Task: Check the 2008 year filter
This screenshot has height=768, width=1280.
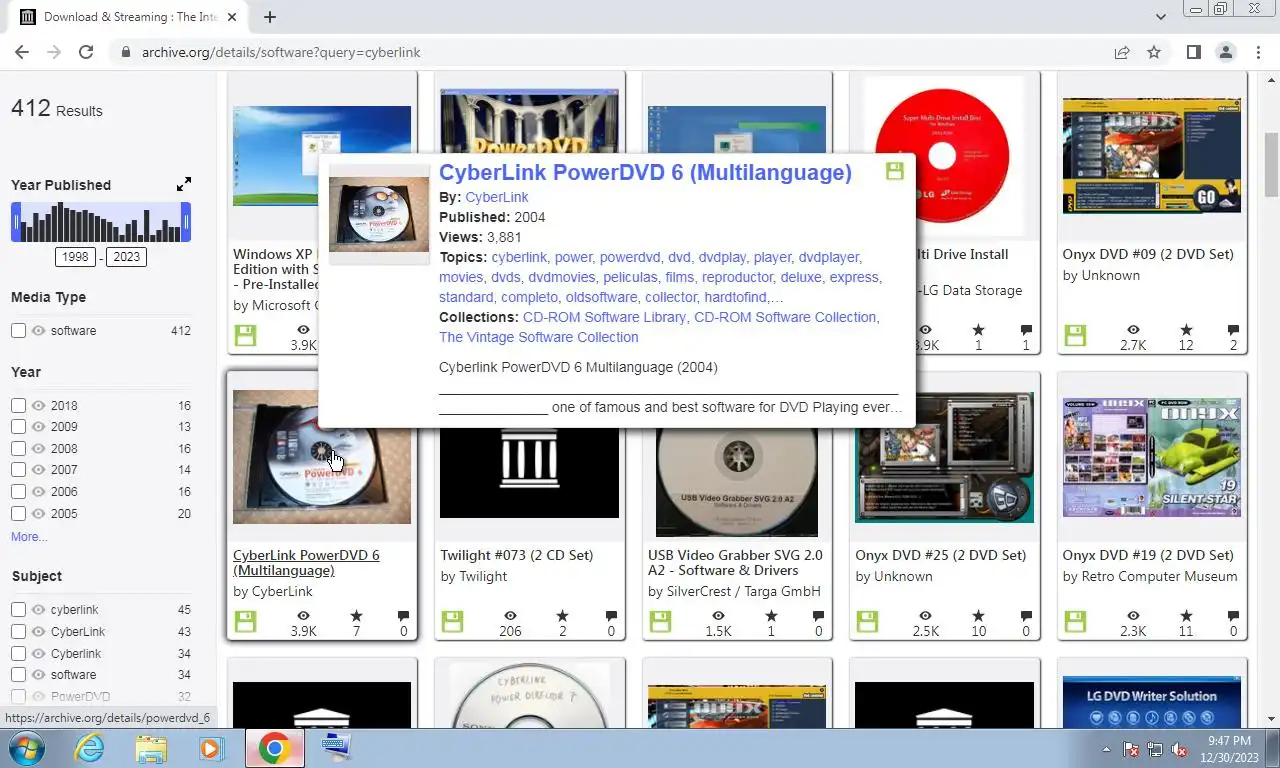Action: 18,449
